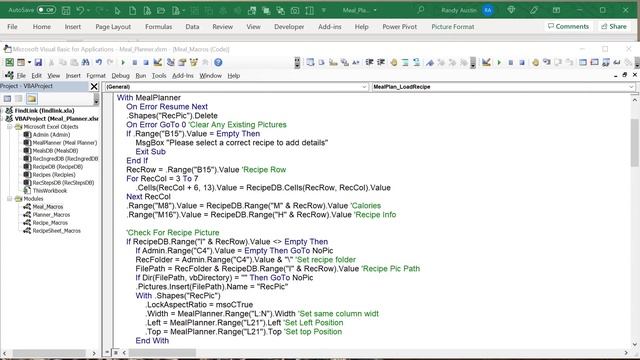Viewport: 640px width, 360px height.
Task: Click the Share button in Excel
Action: 613,27
